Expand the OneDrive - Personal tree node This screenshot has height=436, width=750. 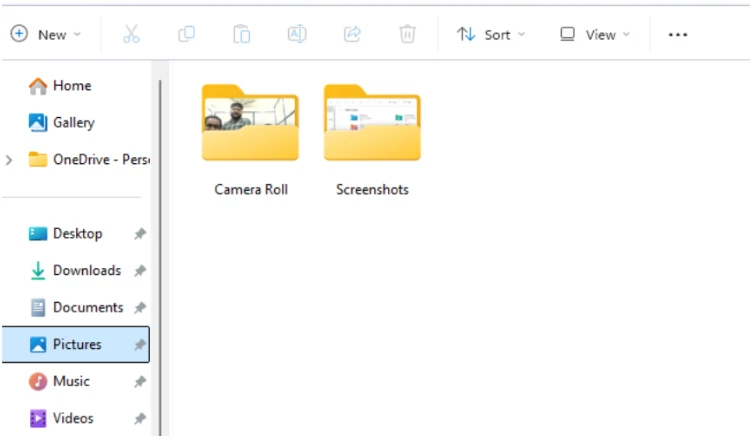[x=9, y=160]
